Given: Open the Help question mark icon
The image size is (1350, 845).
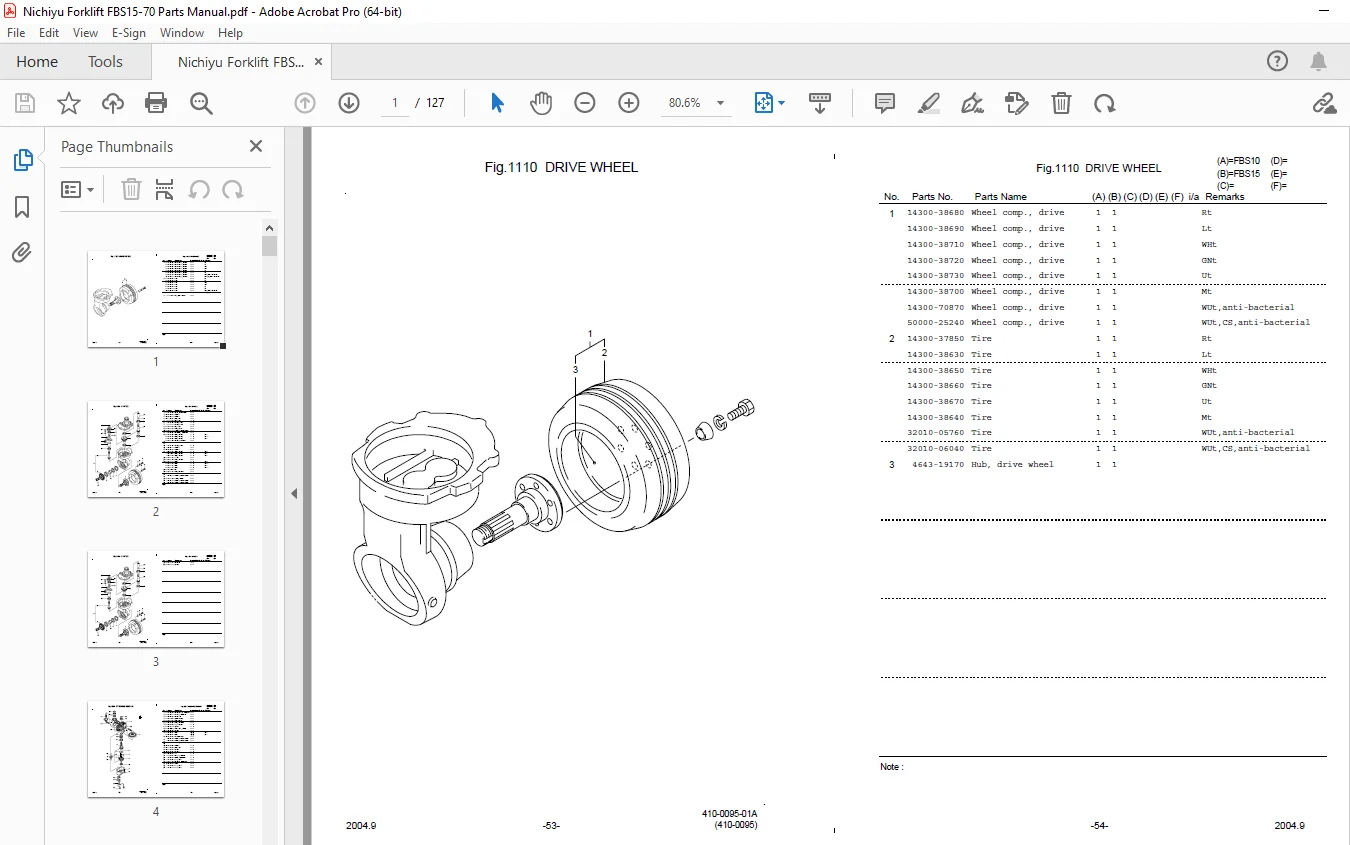Looking at the screenshot, I should pyautogui.click(x=1278, y=61).
